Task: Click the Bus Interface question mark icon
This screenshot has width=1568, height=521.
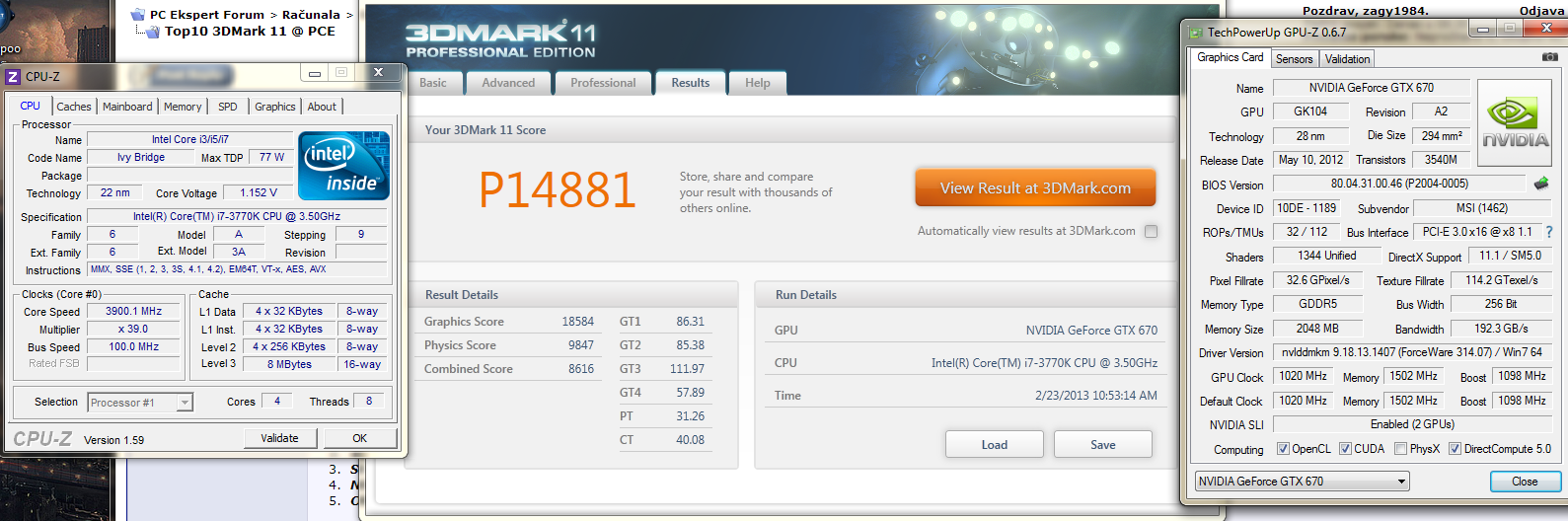Action: (1549, 232)
